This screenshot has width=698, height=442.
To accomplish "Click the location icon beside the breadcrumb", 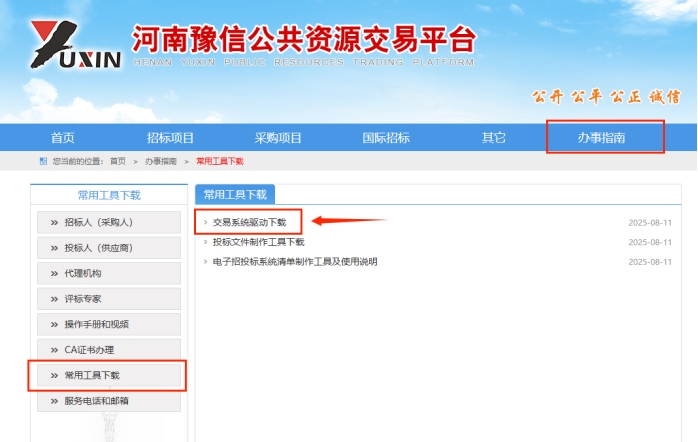I will pyautogui.click(x=43, y=161).
